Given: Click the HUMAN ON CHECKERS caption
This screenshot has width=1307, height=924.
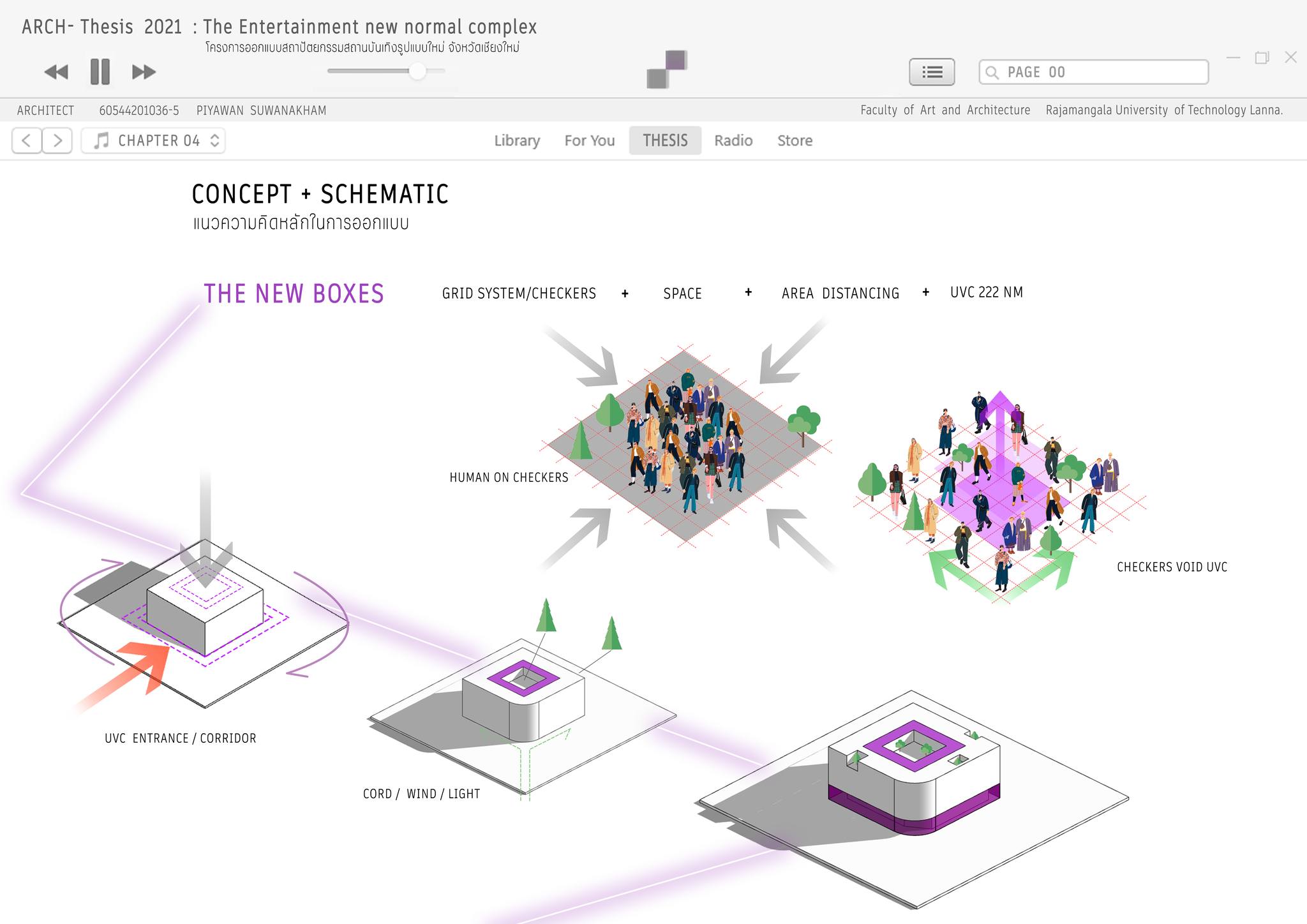Looking at the screenshot, I should click(x=509, y=477).
